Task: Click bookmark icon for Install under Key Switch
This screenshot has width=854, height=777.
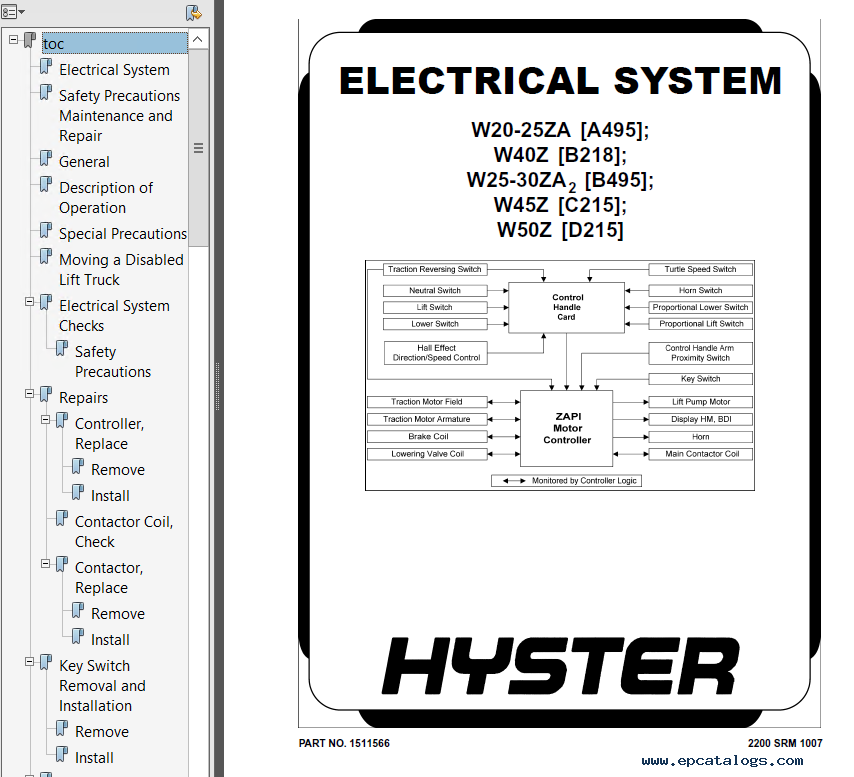Action: [62, 755]
